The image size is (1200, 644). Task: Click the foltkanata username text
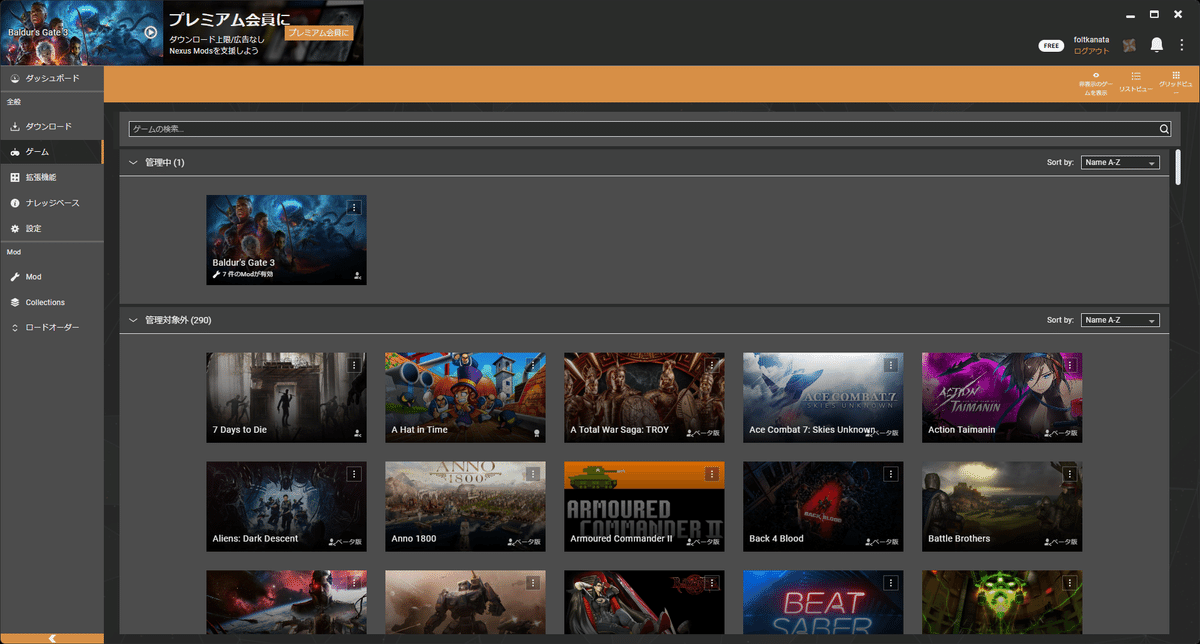point(1092,40)
